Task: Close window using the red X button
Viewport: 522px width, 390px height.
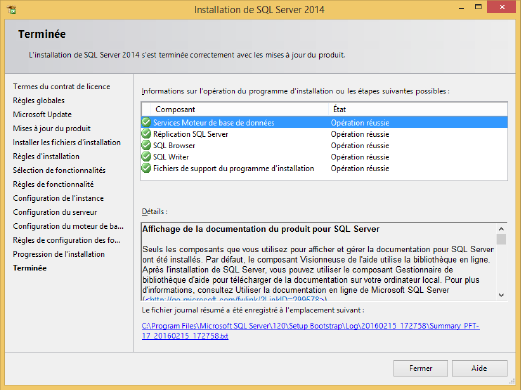Action: pyautogui.click(x=502, y=7)
